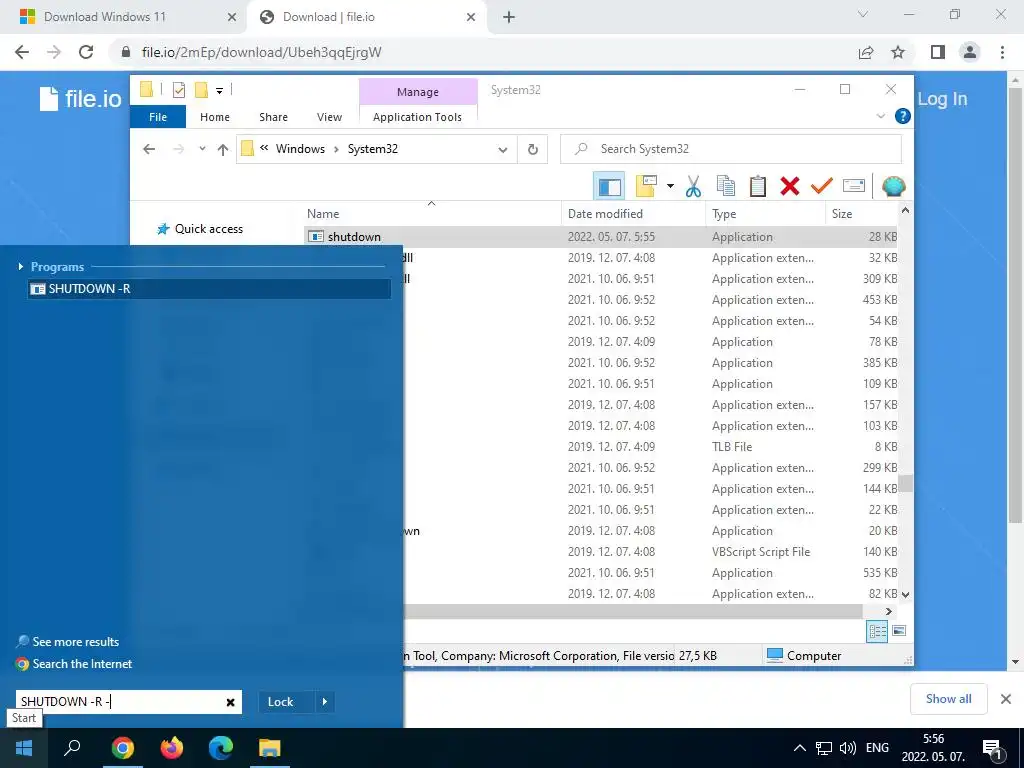Click the Cut scissors toolbar icon
1024x768 pixels.
(693, 186)
